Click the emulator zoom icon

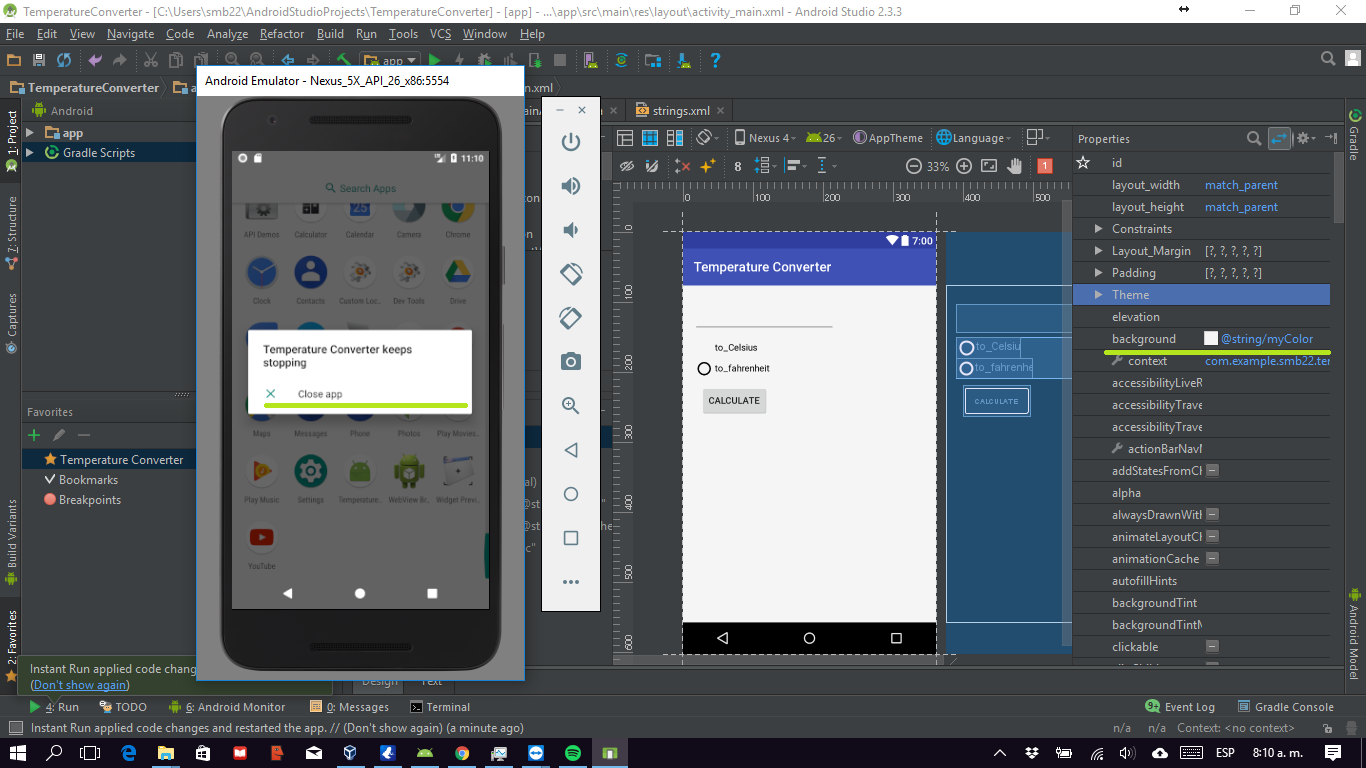tap(571, 406)
